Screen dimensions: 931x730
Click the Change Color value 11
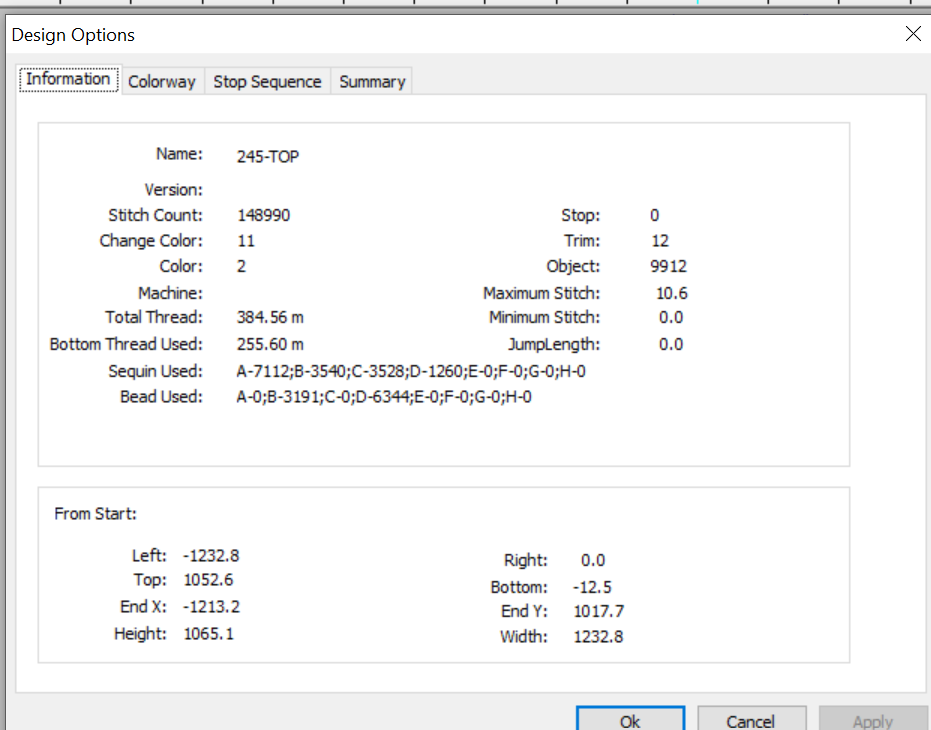click(x=246, y=241)
